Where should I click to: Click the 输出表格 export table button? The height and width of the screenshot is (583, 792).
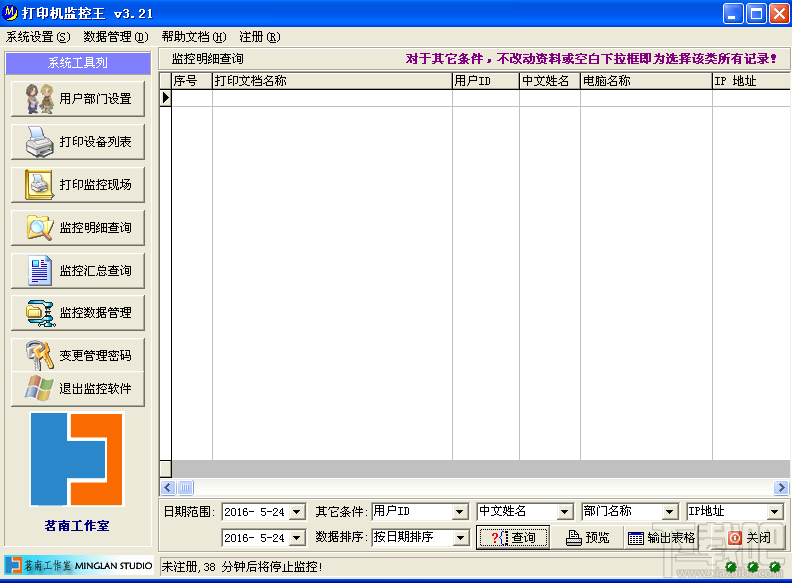tap(661, 538)
